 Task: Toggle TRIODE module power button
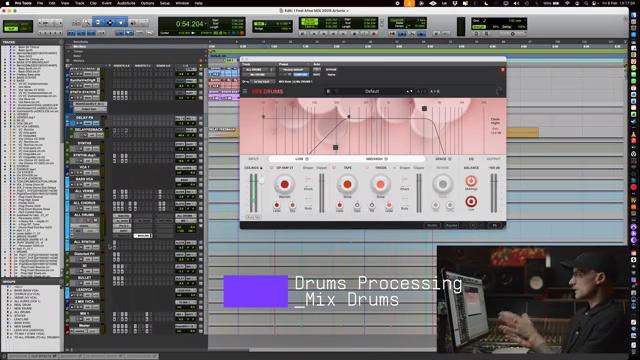367,168
